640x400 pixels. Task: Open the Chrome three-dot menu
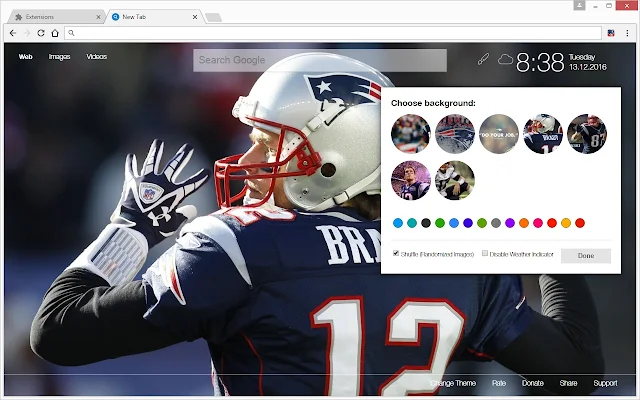pyautogui.click(x=627, y=33)
